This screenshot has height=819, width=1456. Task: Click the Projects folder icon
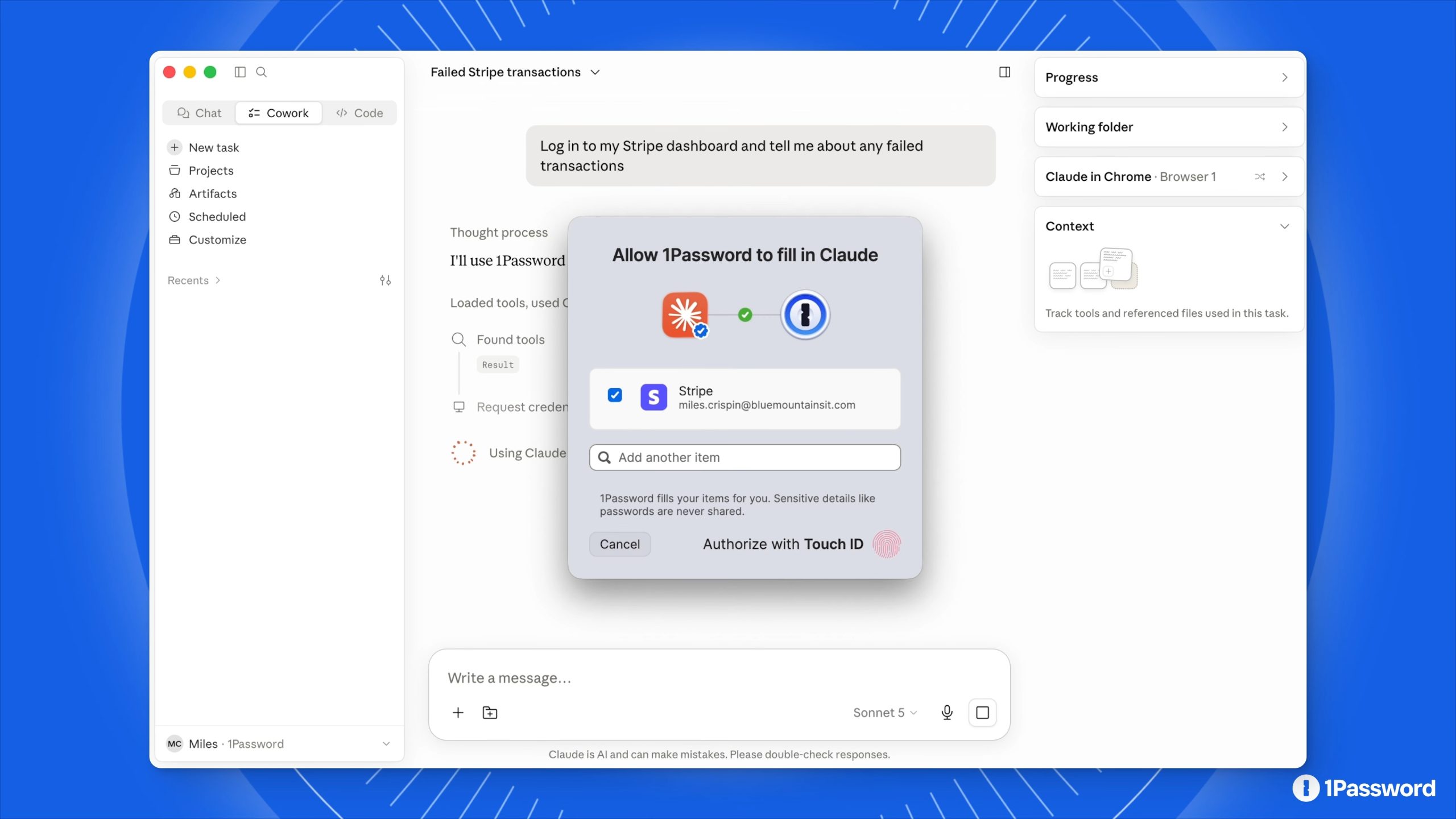coord(175,171)
